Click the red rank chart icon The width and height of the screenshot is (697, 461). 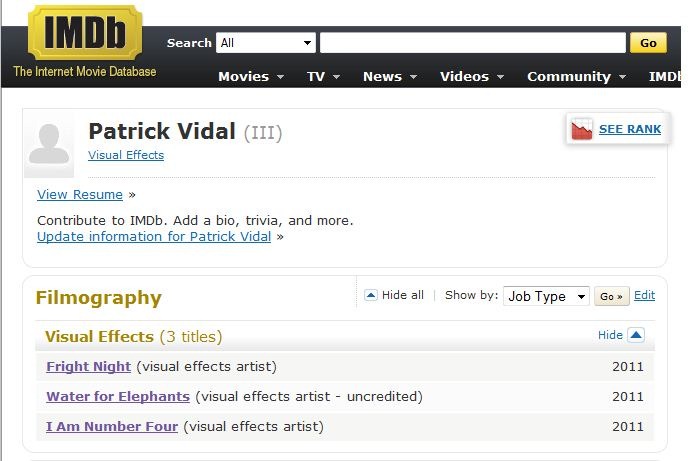[x=581, y=129]
